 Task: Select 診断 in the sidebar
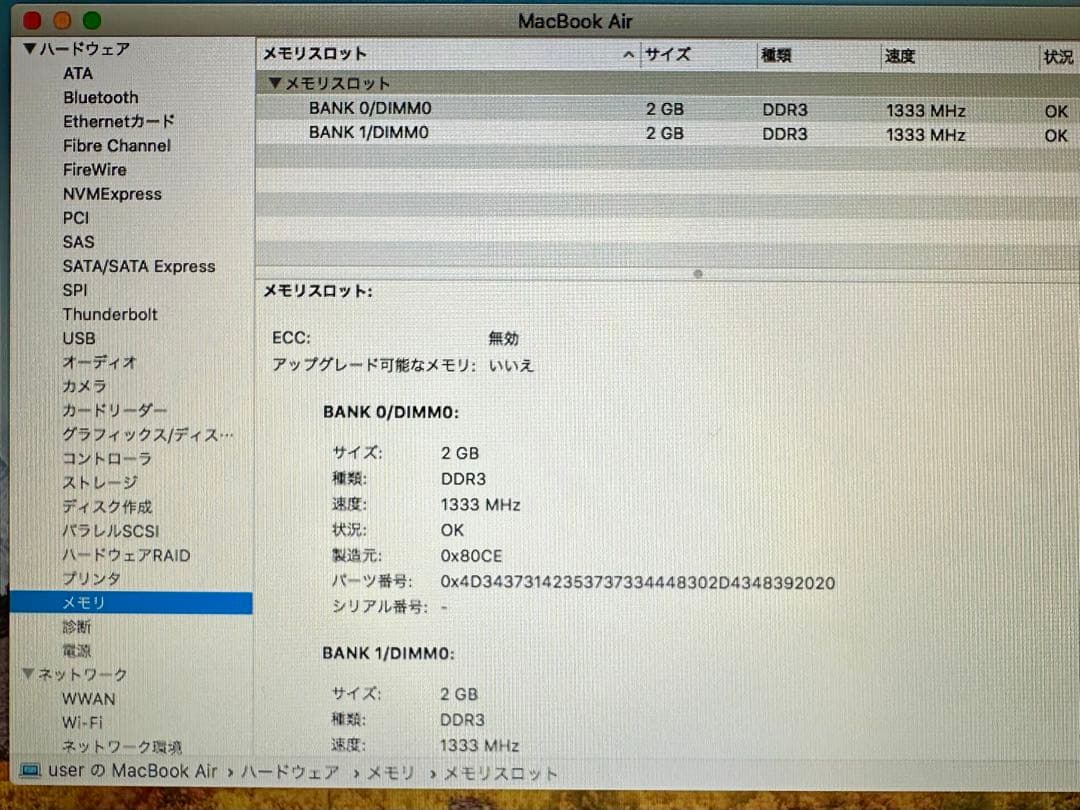[x=77, y=626]
